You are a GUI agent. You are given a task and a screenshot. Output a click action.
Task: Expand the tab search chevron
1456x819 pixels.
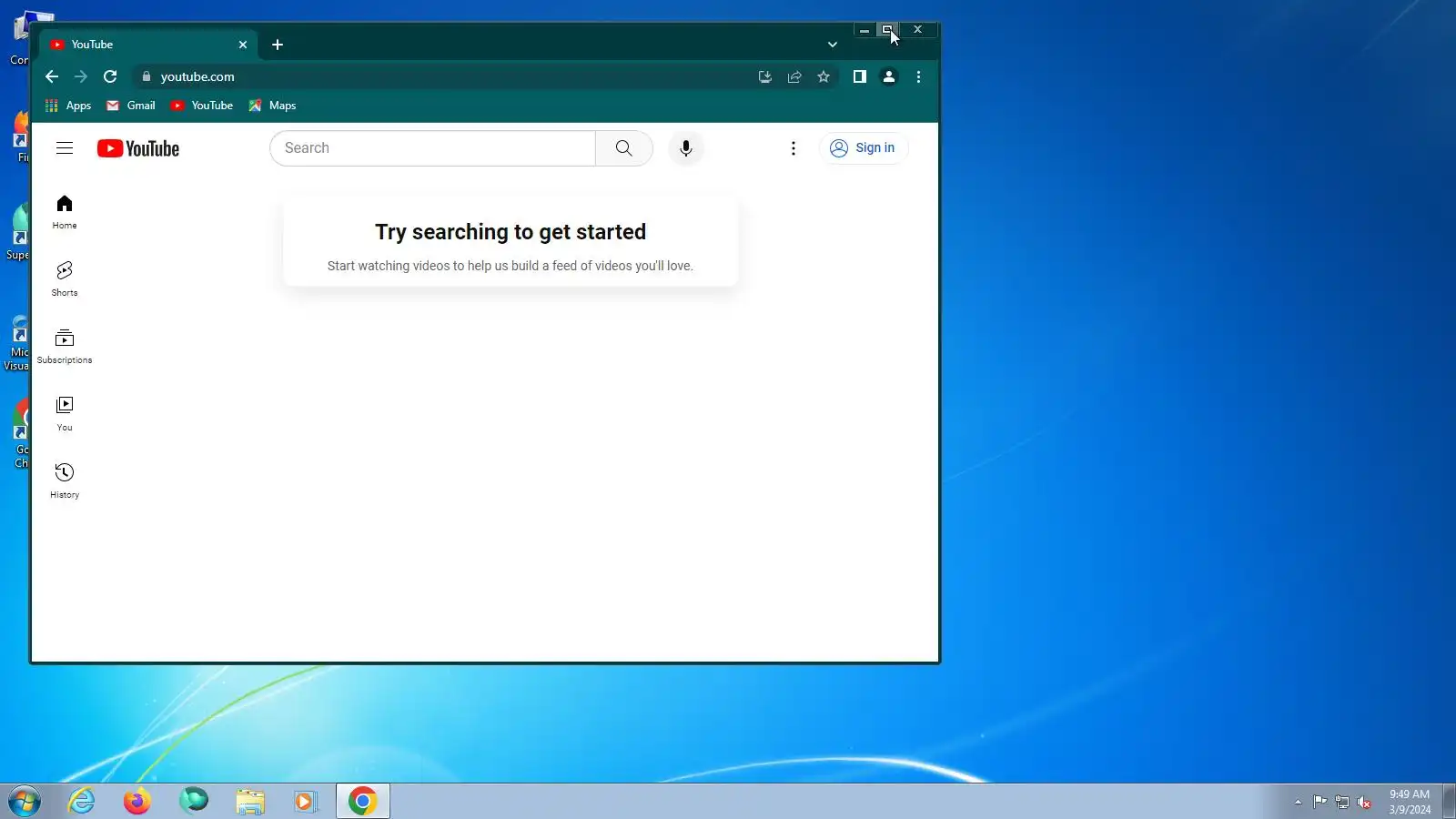coord(832,45)
